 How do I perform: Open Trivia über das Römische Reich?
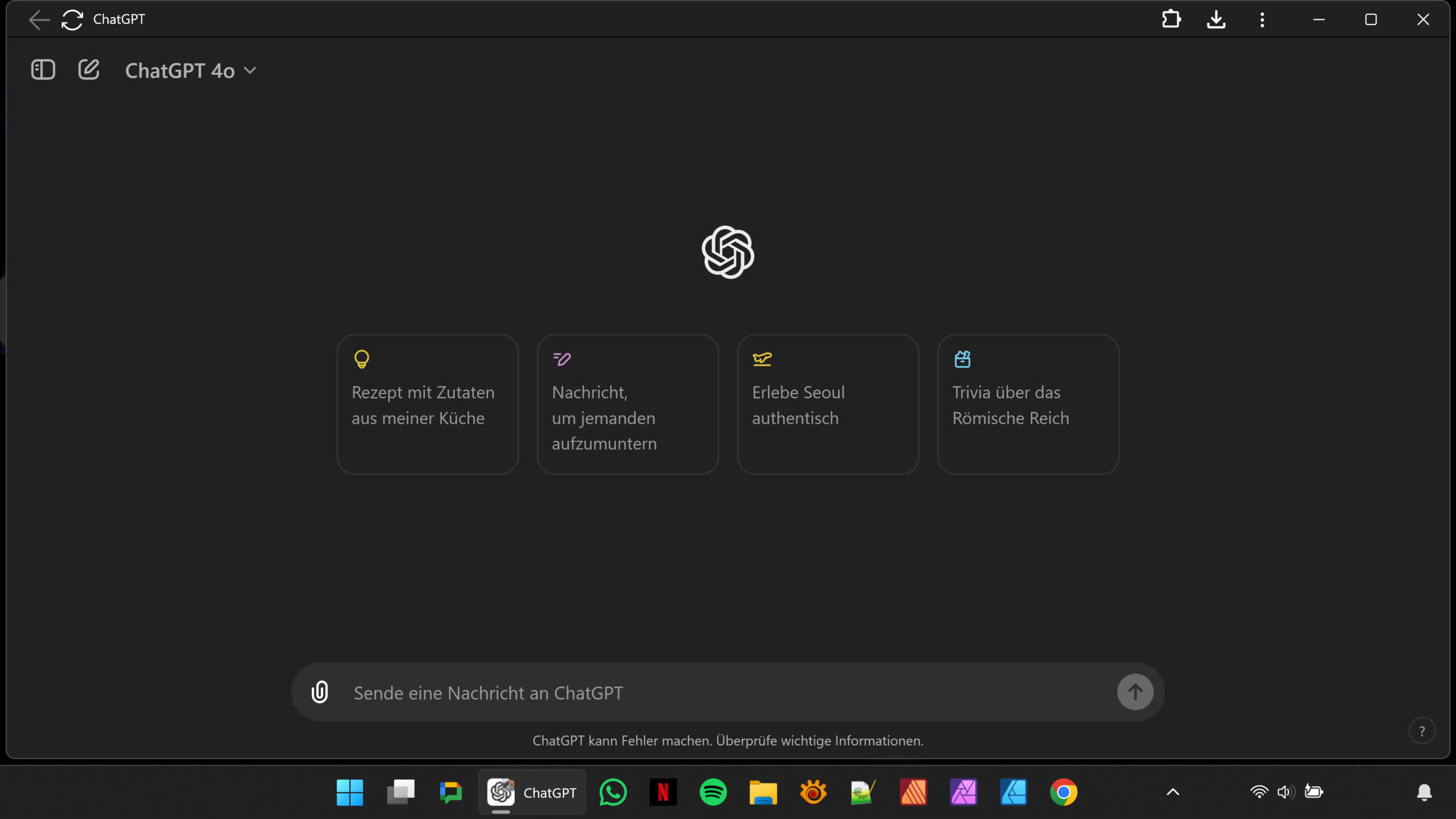(x=1028, y=404)
